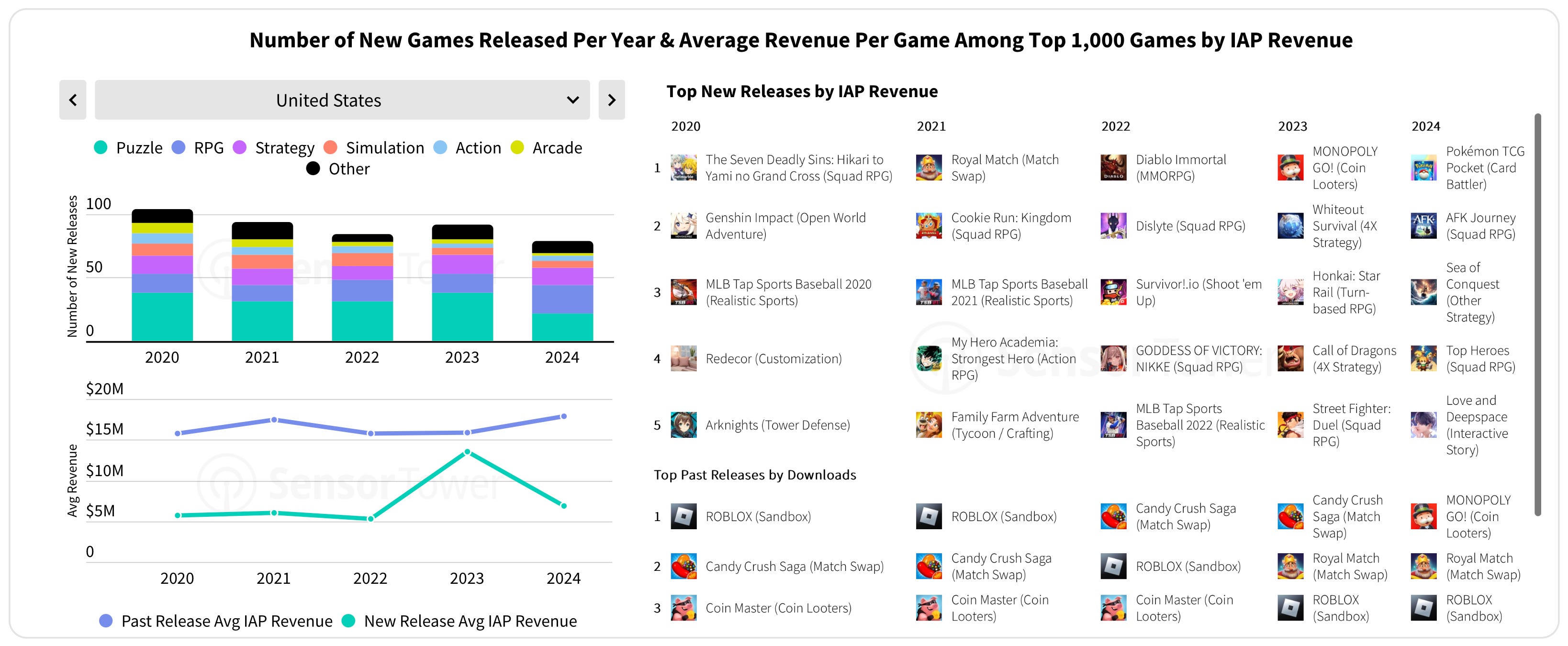Click the vertical scrollbar of releases list
The width and height of the screenshot is (1568, 646).
1537,314
